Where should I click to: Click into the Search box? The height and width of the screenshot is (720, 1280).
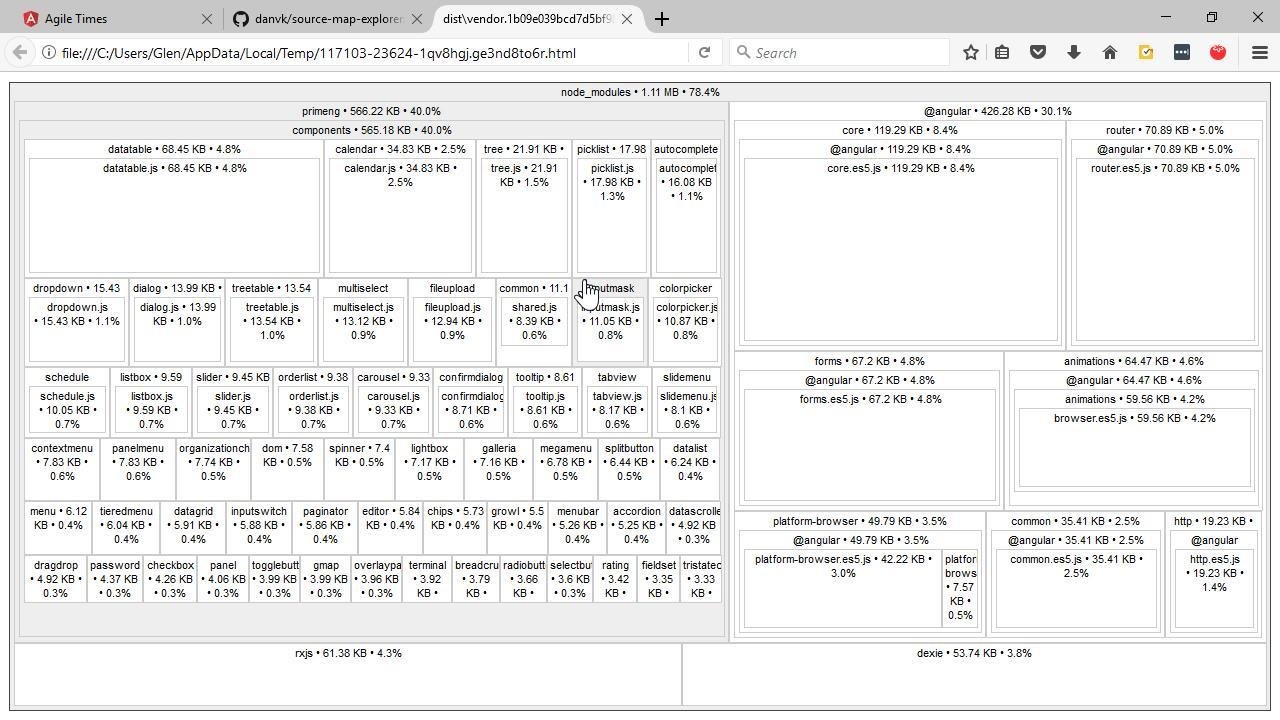[x=839, y=52]
